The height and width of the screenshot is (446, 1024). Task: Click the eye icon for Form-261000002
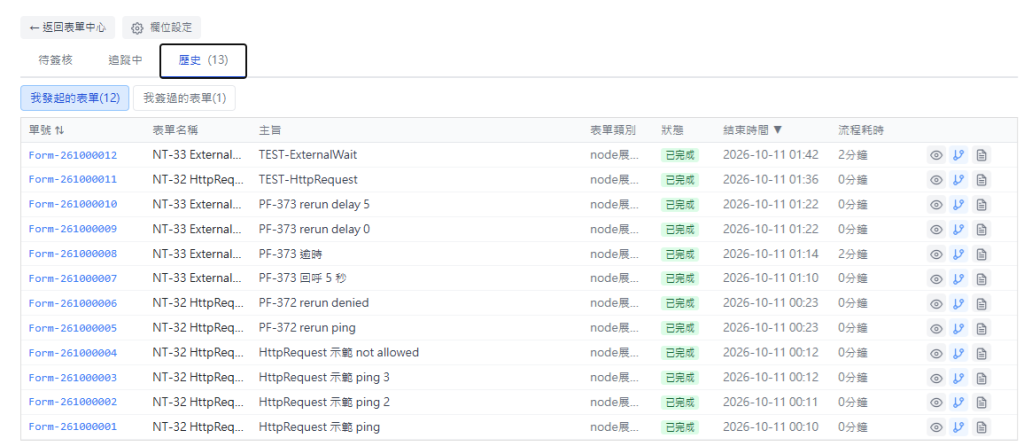pos(936,402)
